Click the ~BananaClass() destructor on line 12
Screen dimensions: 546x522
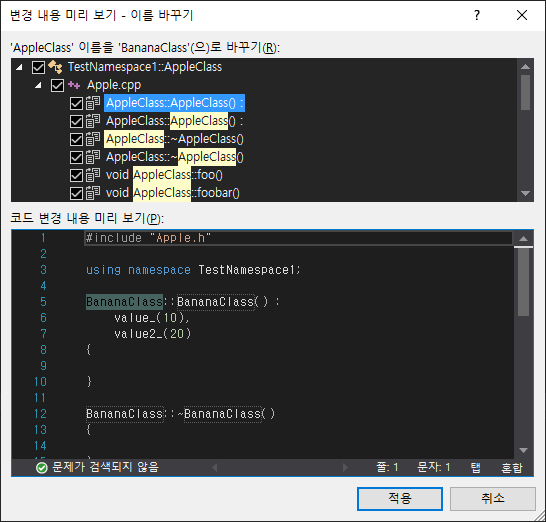pyautogui.click(x=226, y=414)
